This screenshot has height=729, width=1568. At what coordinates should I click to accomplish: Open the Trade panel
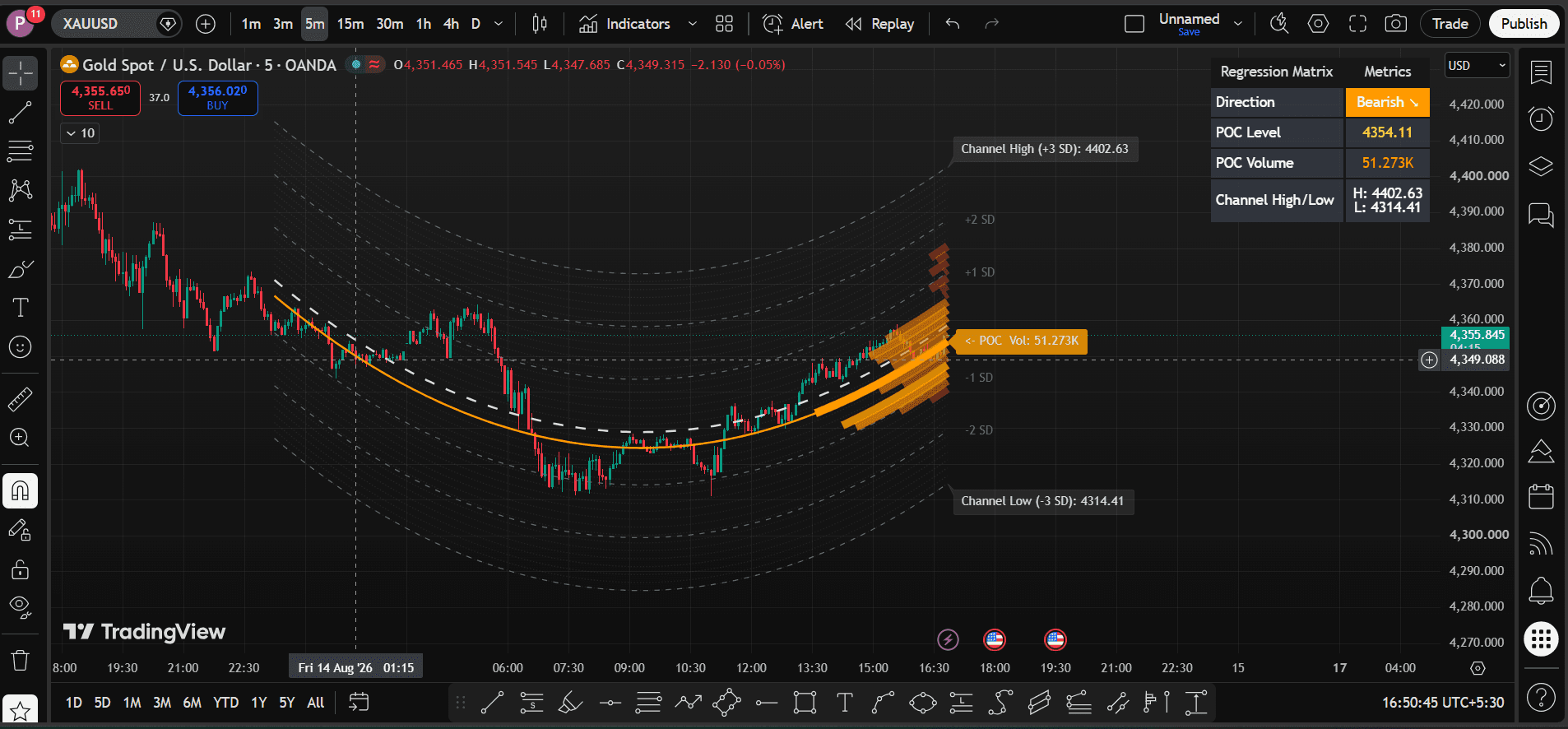pos(1450,24)
